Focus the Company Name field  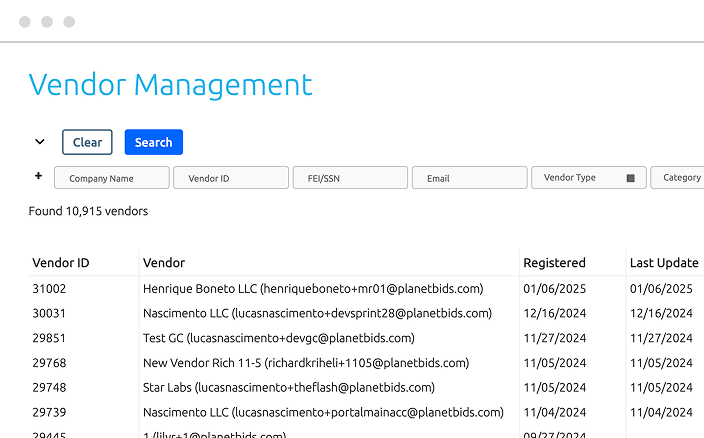tap(111, 178)
